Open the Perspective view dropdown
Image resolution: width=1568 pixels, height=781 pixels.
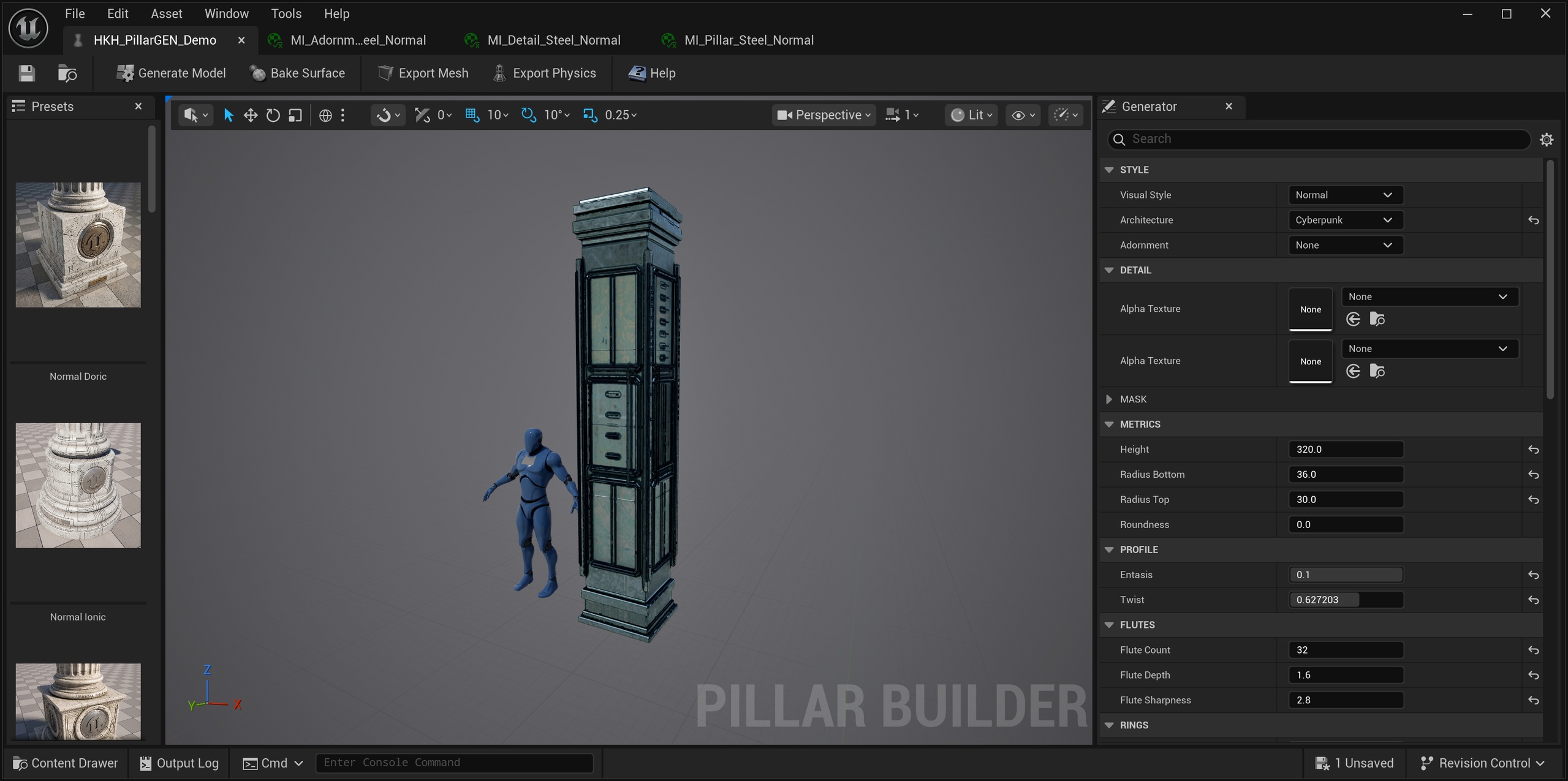(824, 115)
